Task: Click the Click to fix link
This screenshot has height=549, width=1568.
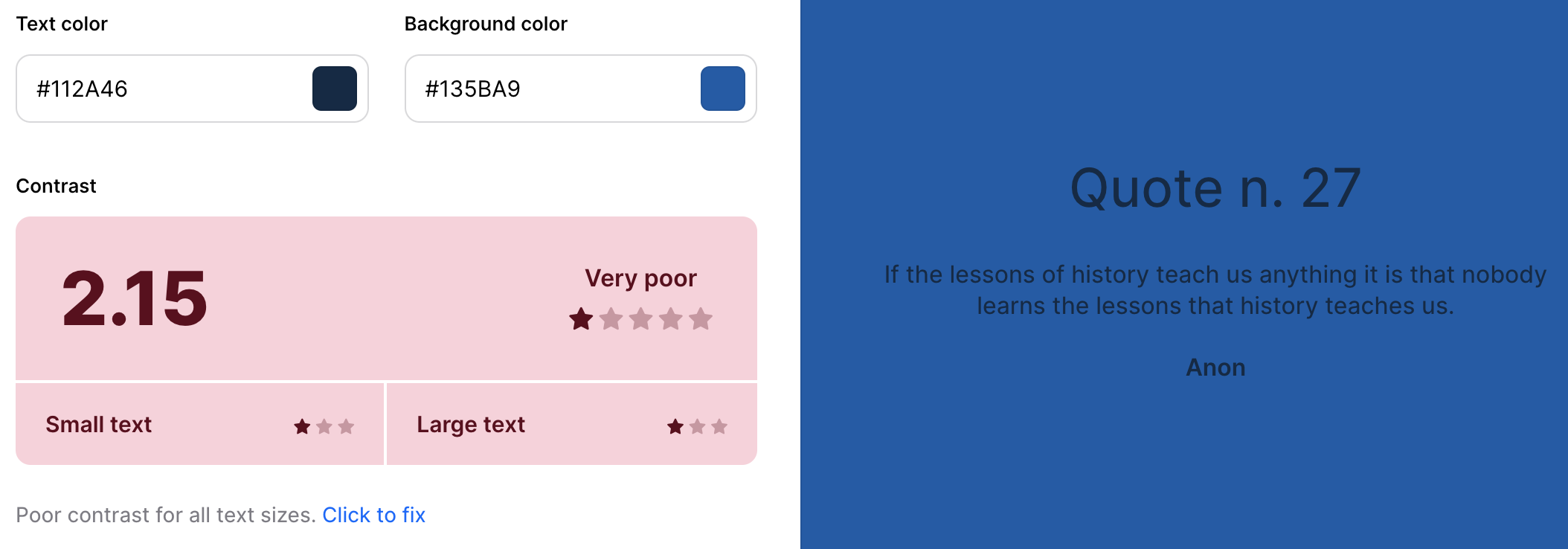Action: (374, 515)
